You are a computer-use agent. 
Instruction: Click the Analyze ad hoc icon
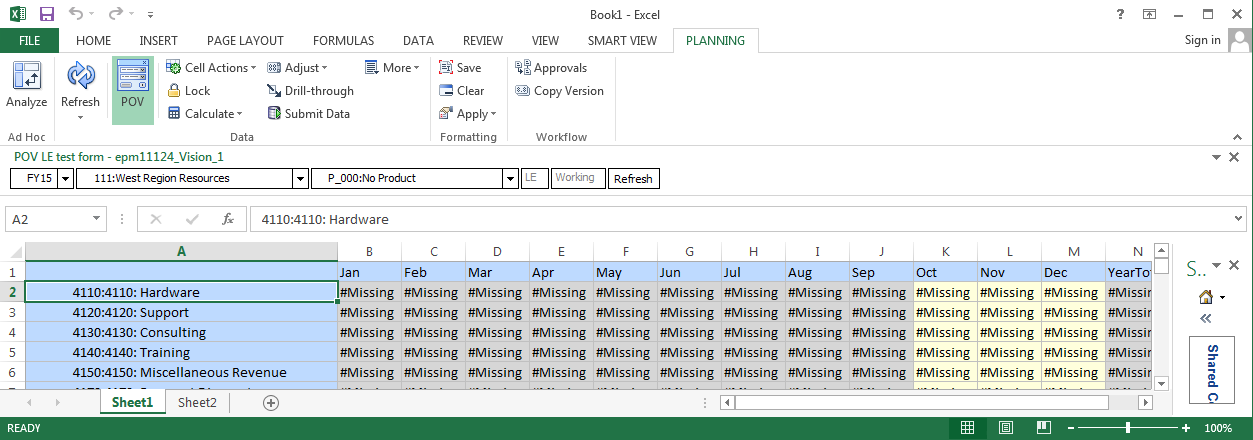tap(26, 85)
